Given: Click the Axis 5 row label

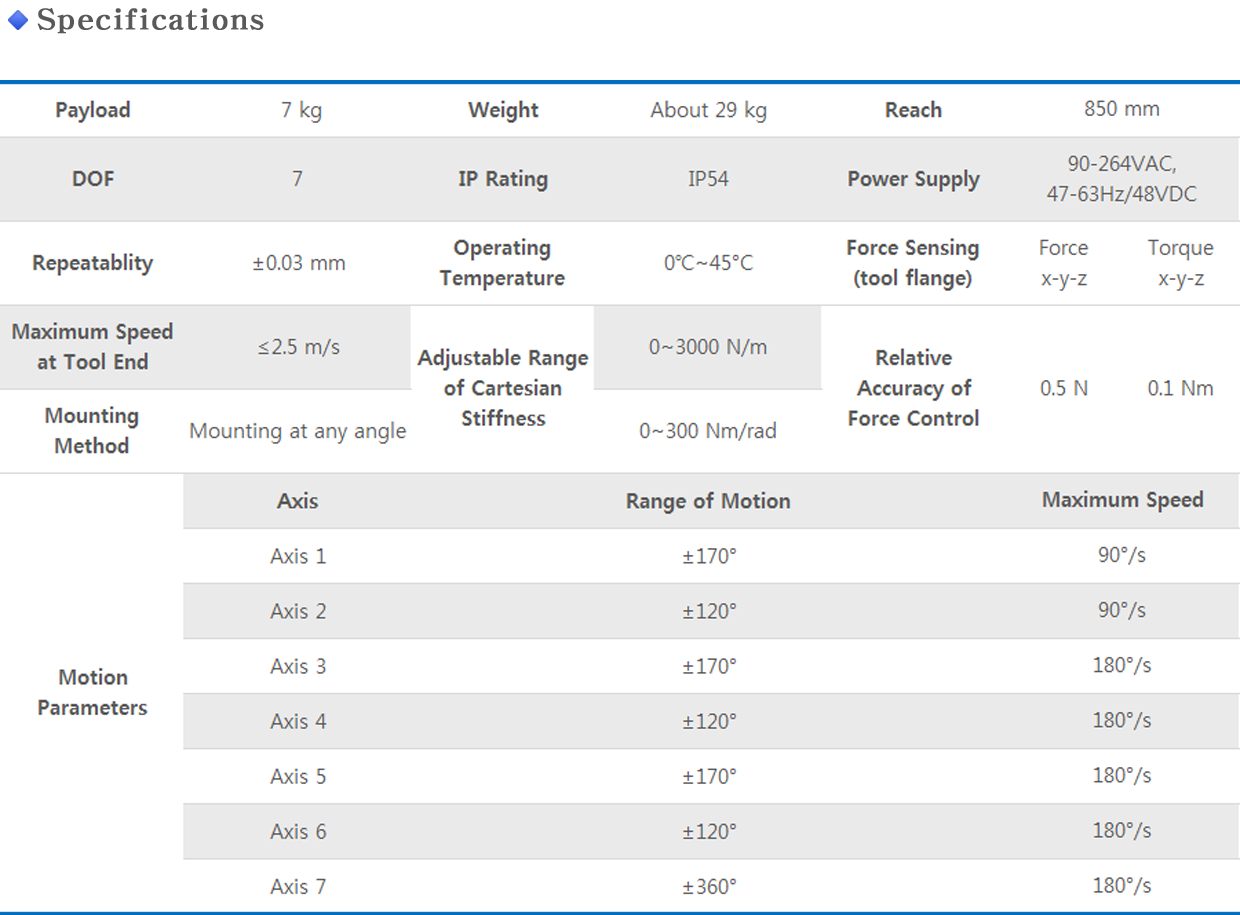Looking at the screenshot, I should click(x=298, y=776).
